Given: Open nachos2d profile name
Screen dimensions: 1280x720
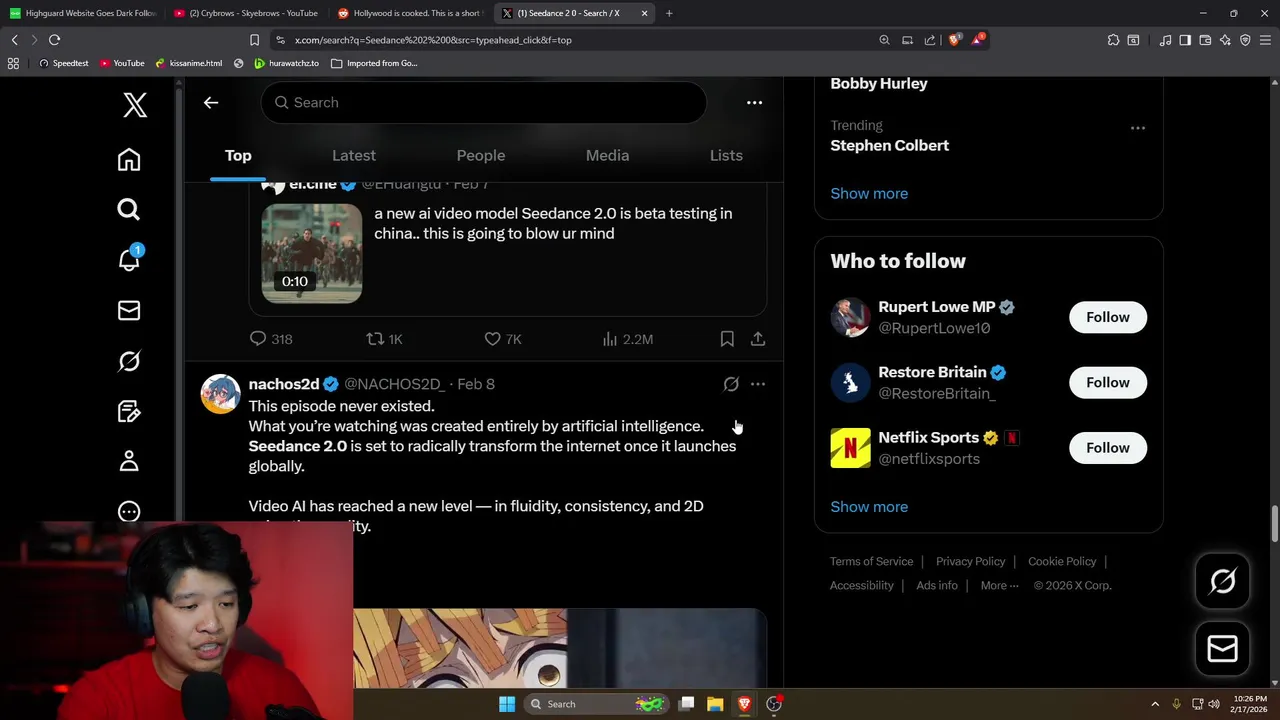Looking at the screenshot, I should click(284, 384).
